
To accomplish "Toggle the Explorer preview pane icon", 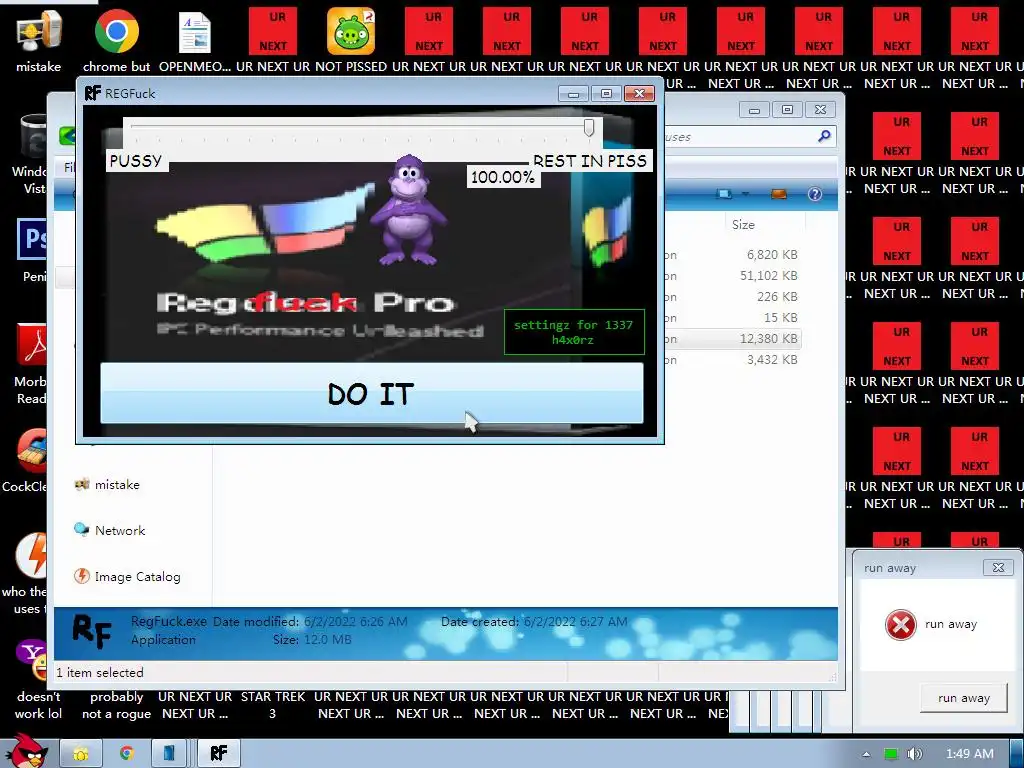I will [x=778, y=194].
